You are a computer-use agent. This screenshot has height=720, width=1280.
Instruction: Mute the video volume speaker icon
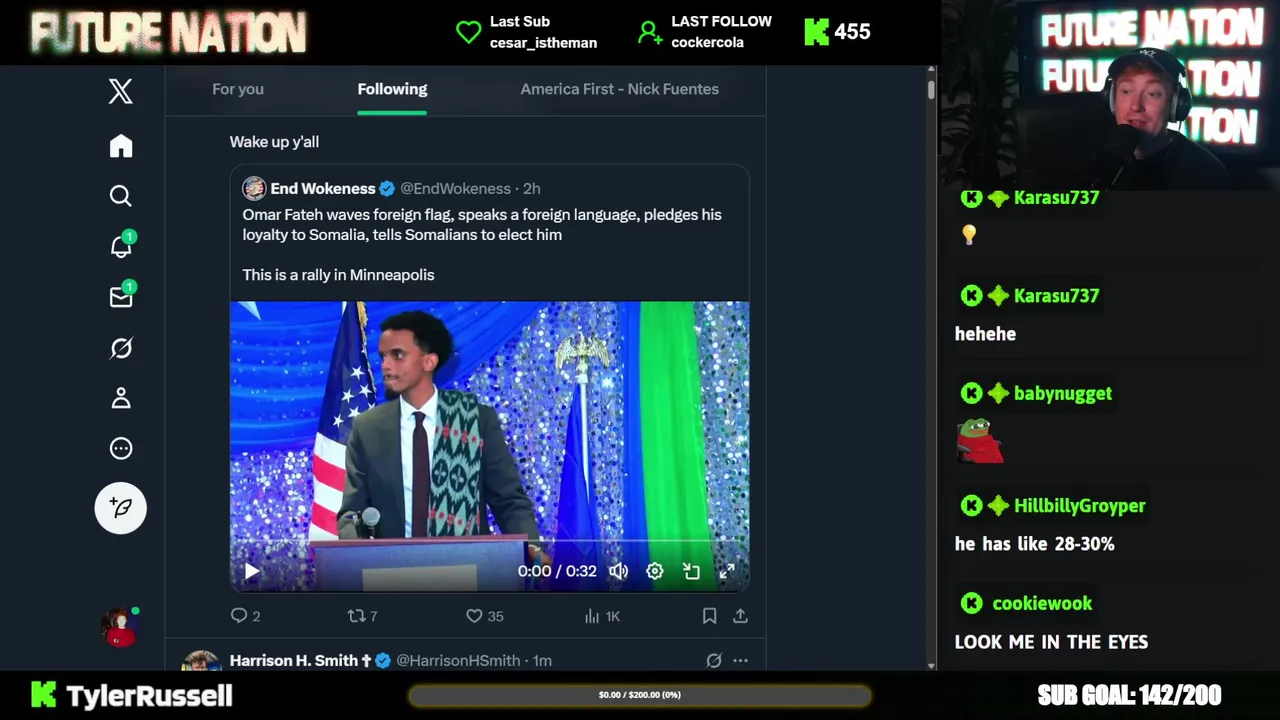[x=619, y=571]
